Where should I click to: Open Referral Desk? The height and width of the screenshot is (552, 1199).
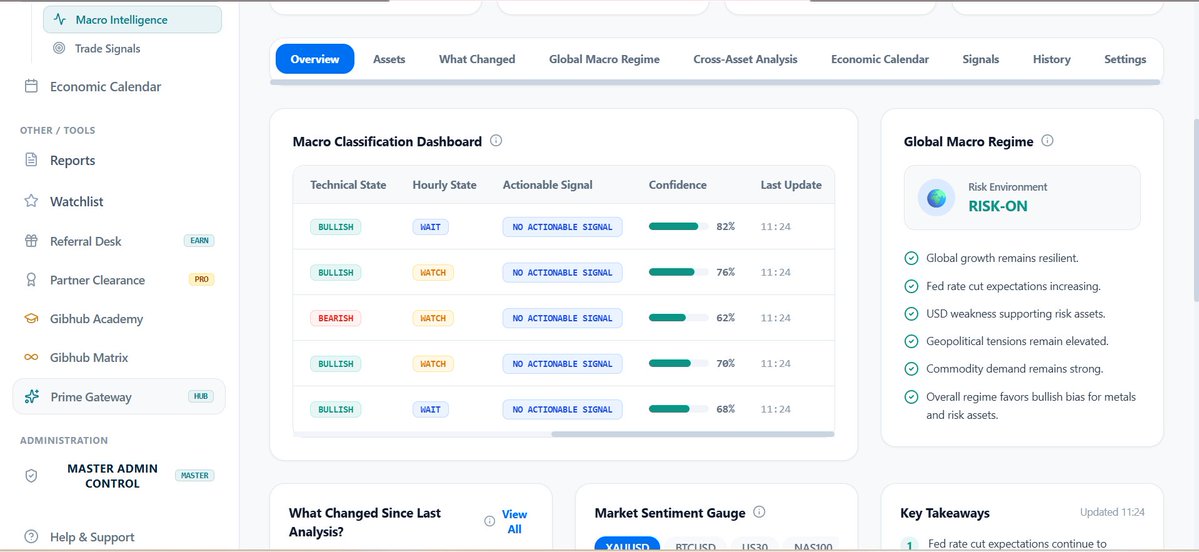(x=86, y=241)
